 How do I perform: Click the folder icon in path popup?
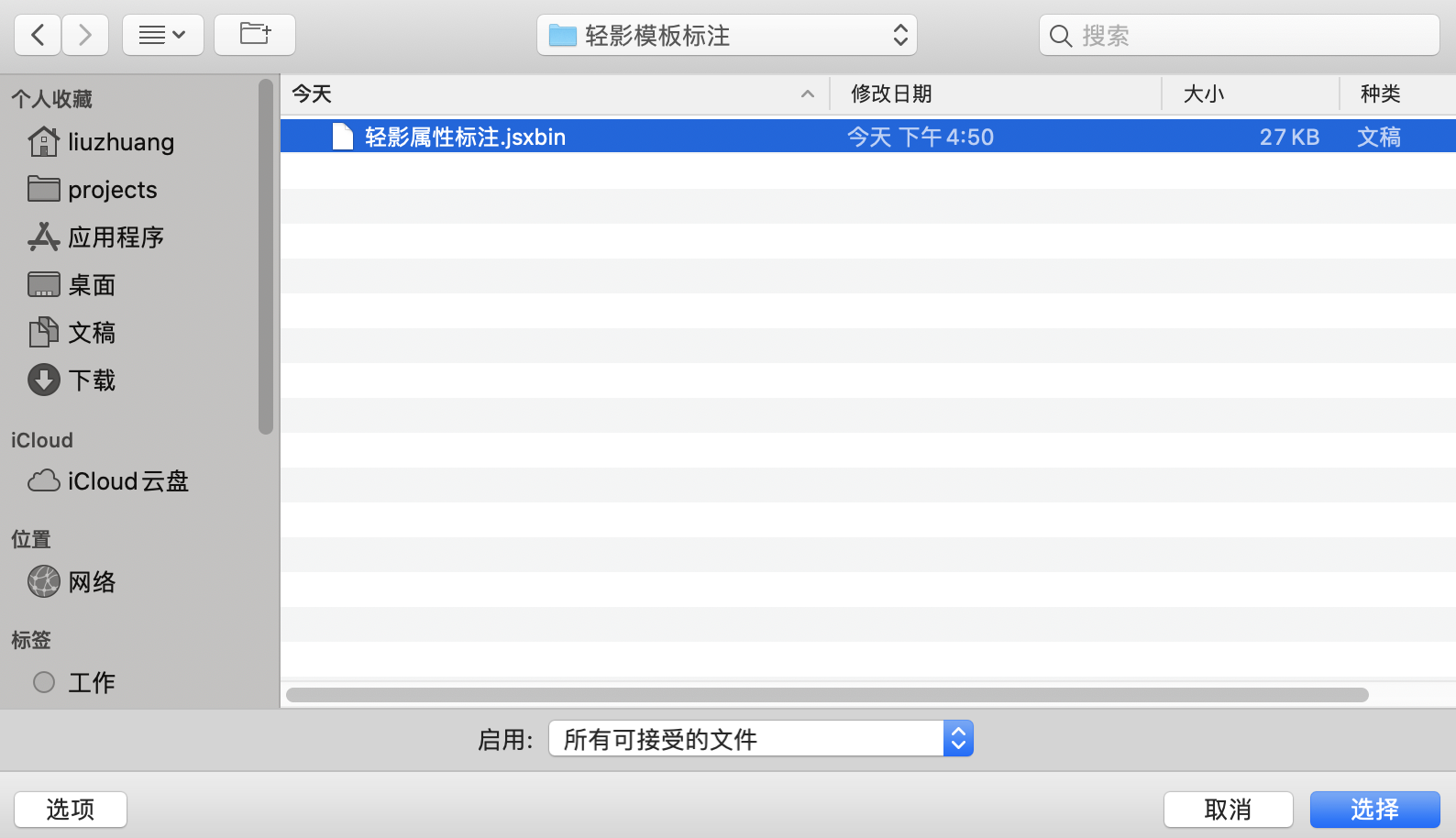pyautogui.click(x=562, y=36)
